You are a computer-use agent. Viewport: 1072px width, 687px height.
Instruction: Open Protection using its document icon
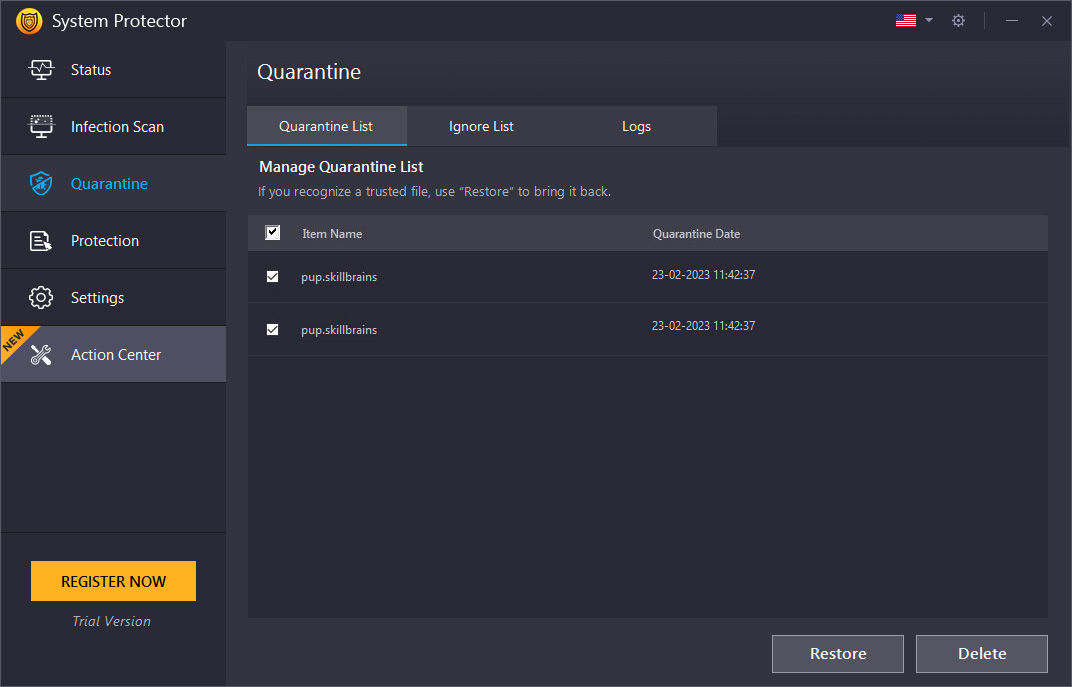(x=41, y=240)
